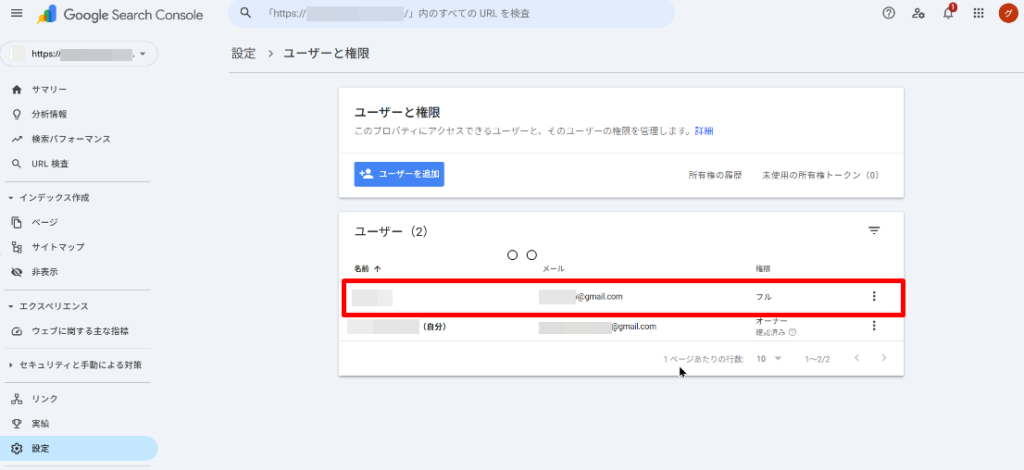
Task: Click the search magnifier icon in URL bar
Action: 246,13
